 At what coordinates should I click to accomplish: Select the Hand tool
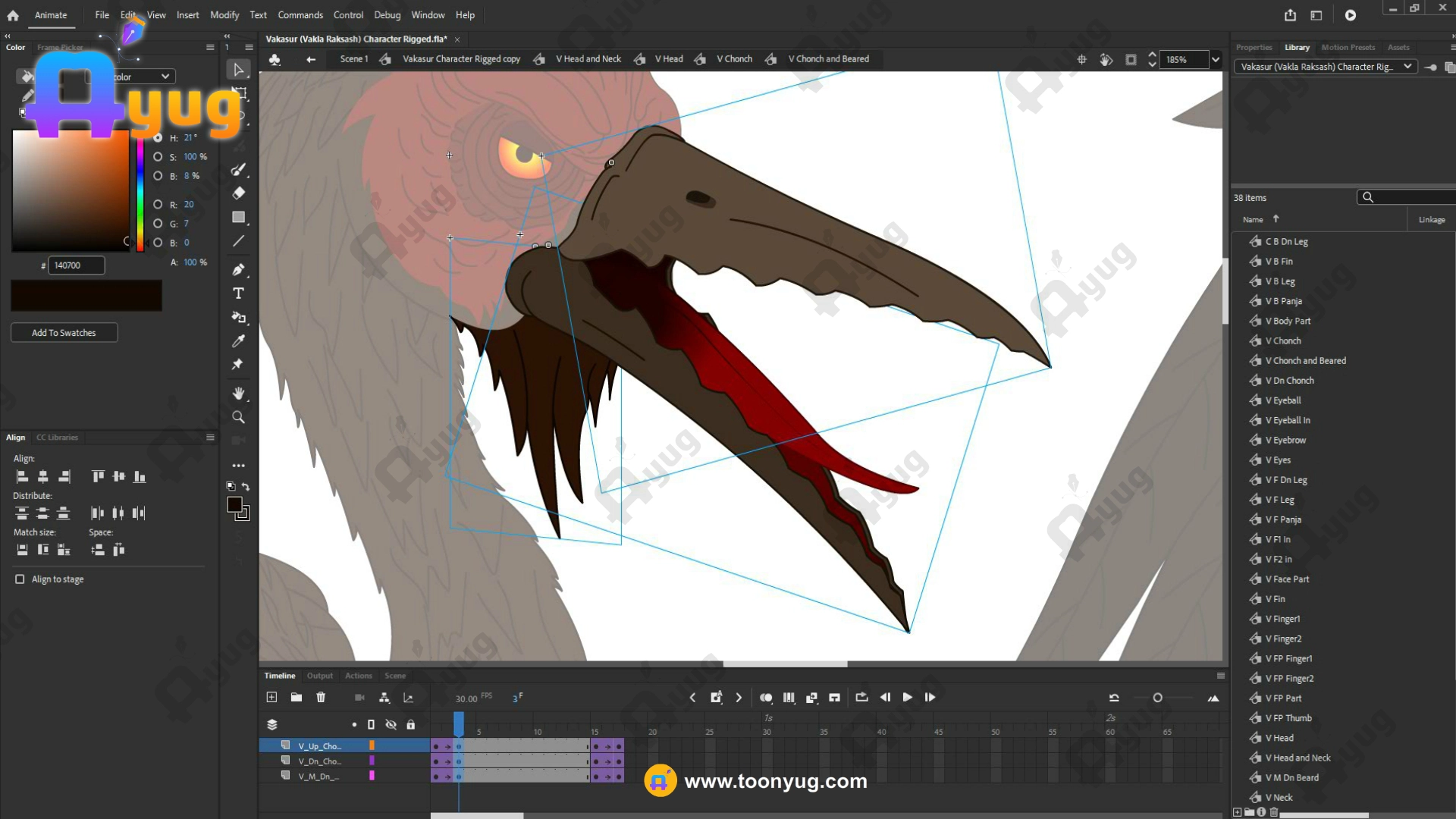(238, 393)
